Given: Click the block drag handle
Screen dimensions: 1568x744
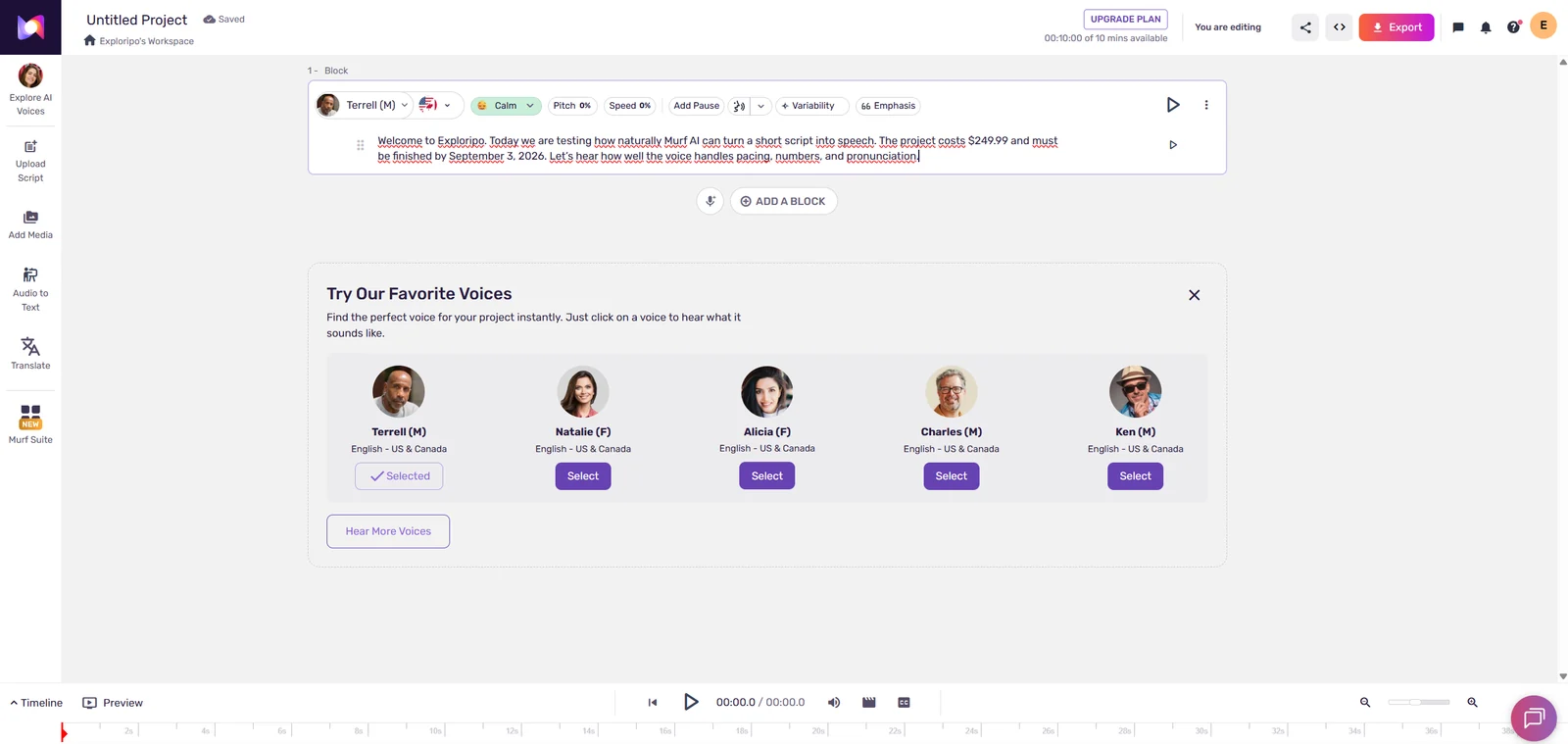Looking at the screenshot, I should pyautogui.click(x=361, y=145).
